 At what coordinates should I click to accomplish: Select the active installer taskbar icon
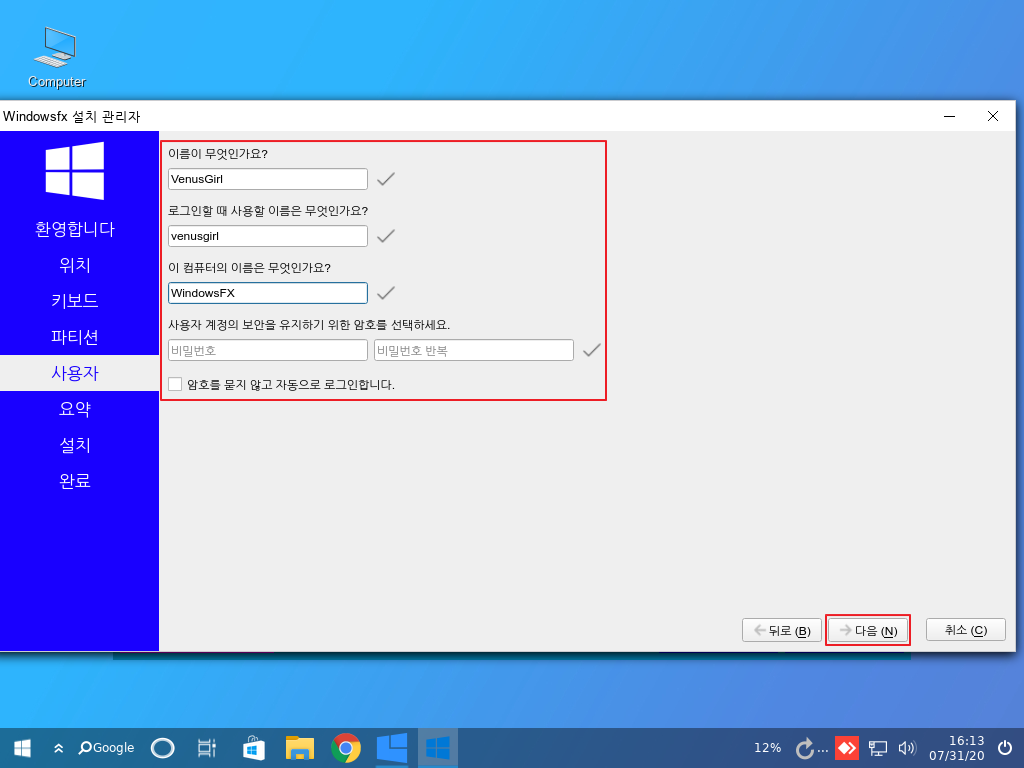coord(438,748)
